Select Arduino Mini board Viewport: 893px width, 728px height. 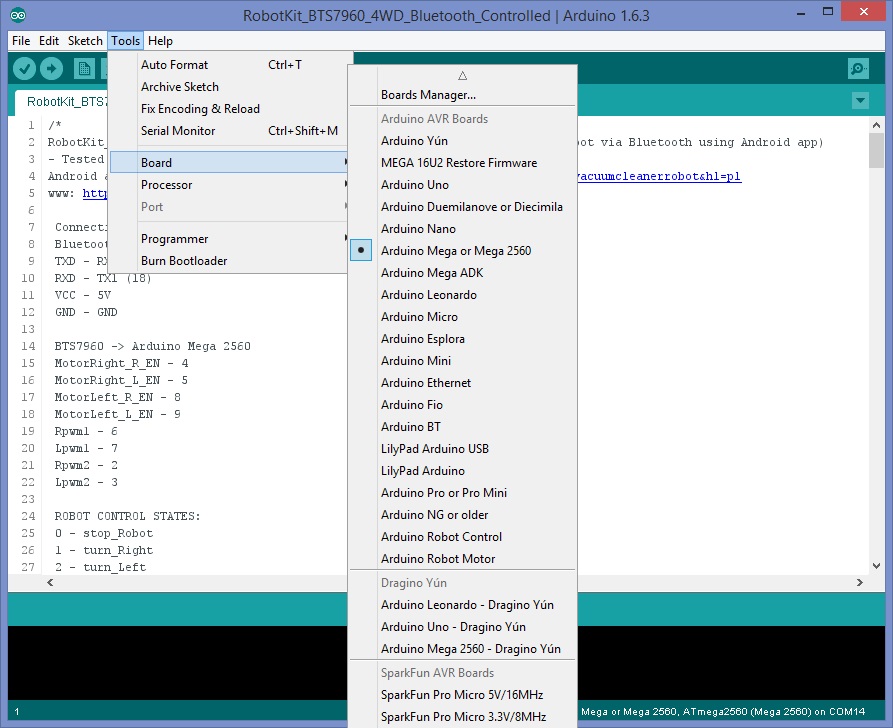coord(462,361)
